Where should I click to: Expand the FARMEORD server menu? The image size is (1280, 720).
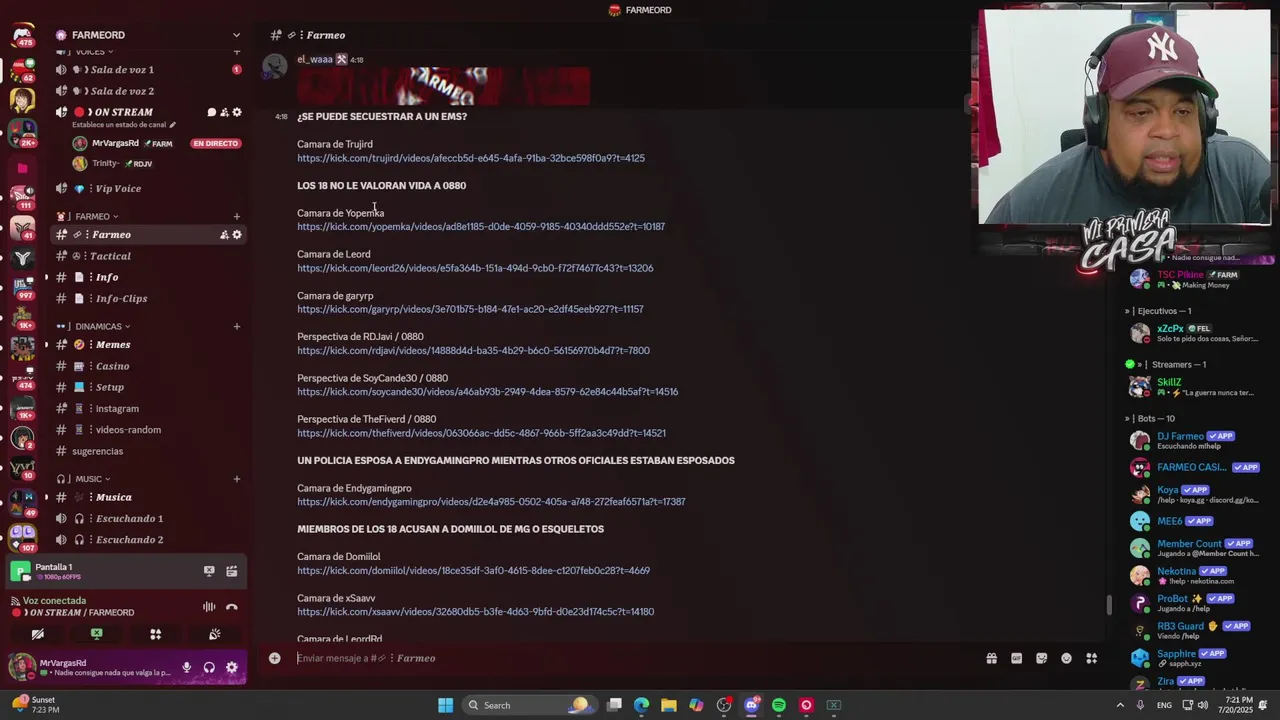click(x=236, y=35)
